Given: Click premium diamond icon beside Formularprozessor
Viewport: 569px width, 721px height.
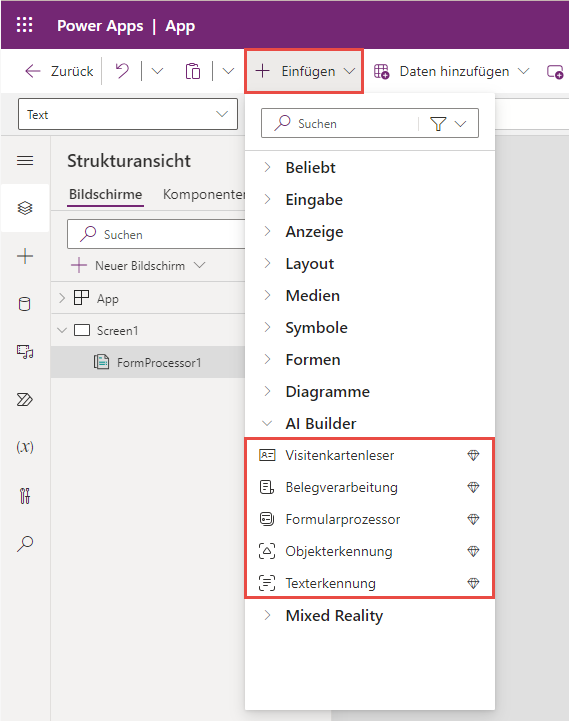Looking at the screenshot, I should (473, 519).
